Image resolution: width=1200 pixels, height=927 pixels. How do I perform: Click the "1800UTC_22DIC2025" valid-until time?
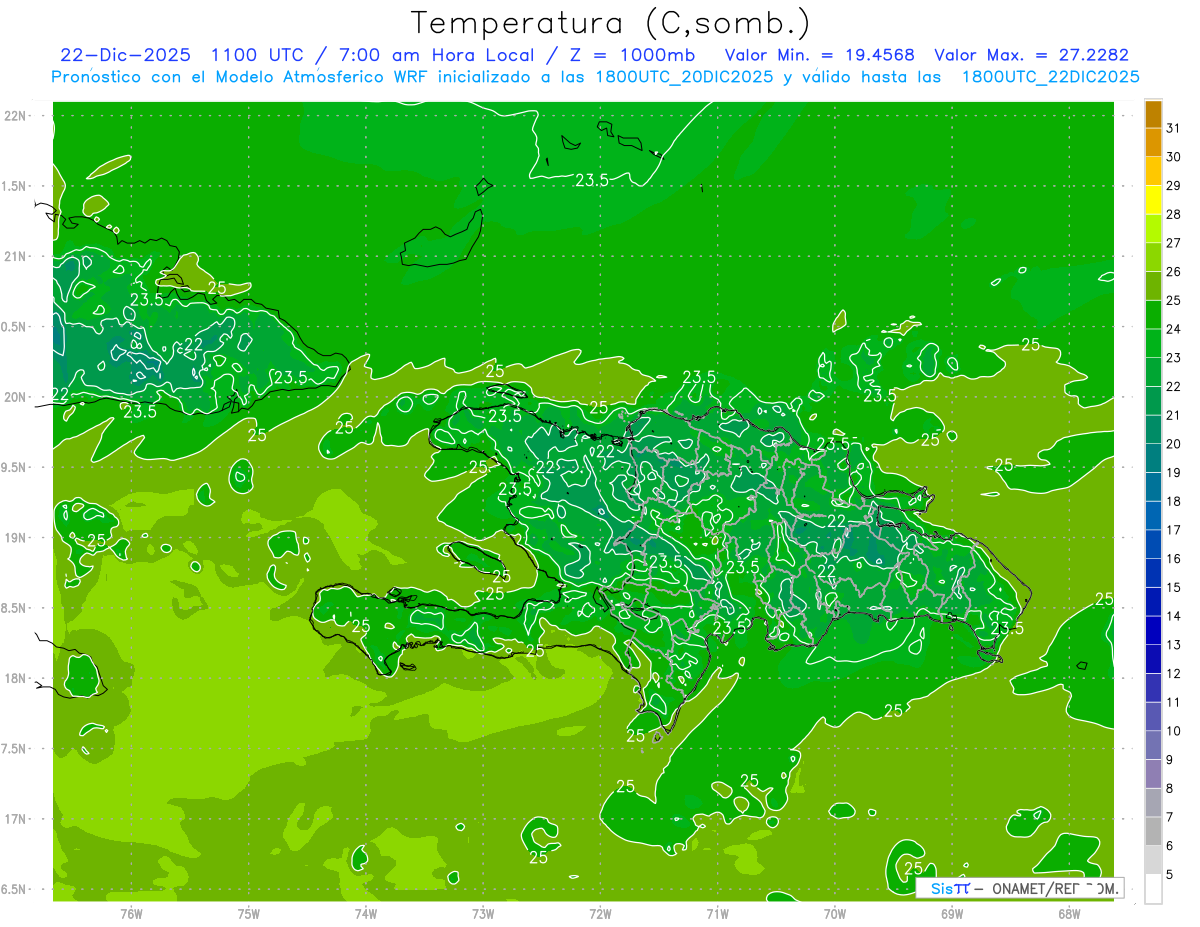(x=1050, y=77)
